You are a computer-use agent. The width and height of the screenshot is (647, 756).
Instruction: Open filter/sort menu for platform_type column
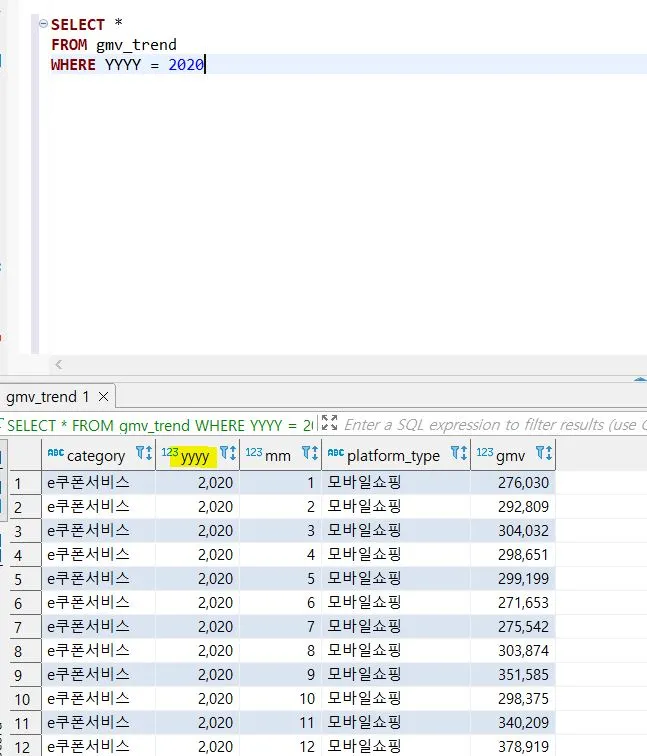459,453
